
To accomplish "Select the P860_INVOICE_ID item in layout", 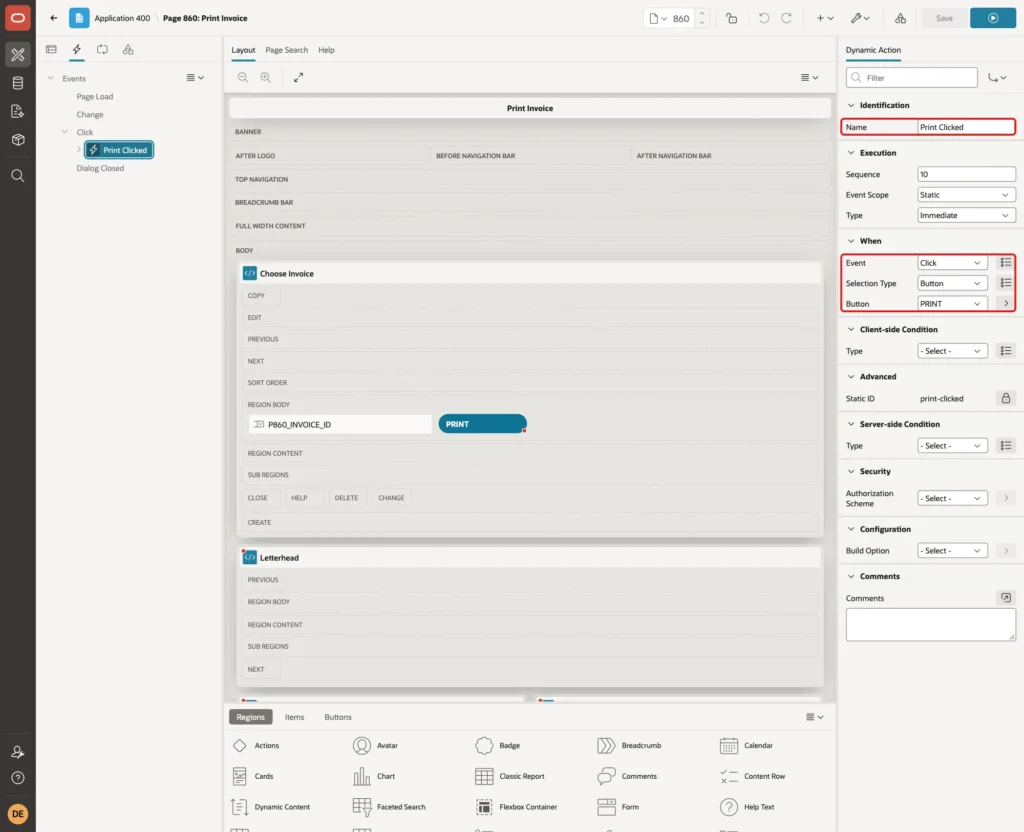I will (340, 424).
